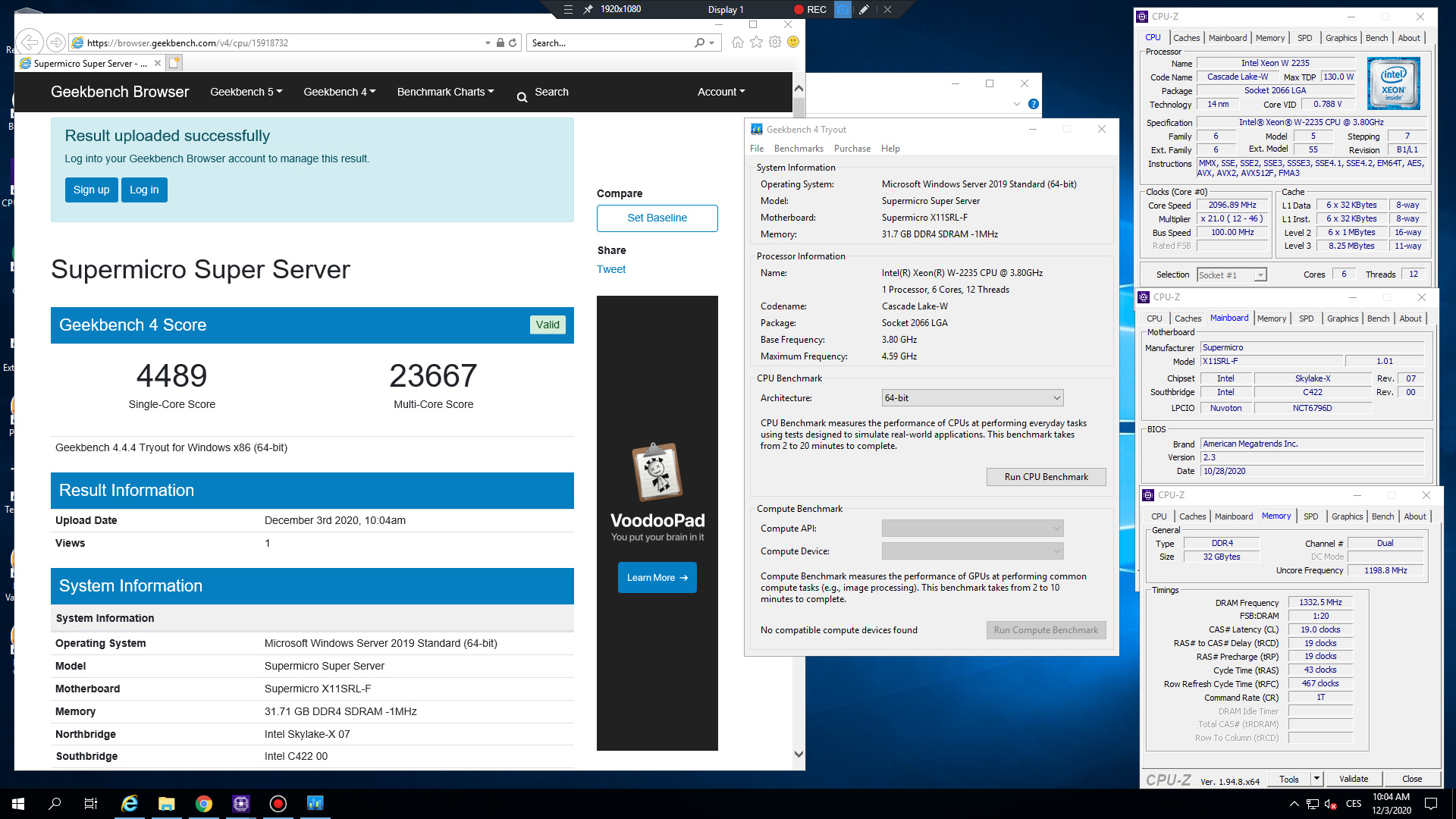Click the browser page scroll up arrow
Image resolution: width=1456 pixels, height=819 pixels.
799,88
